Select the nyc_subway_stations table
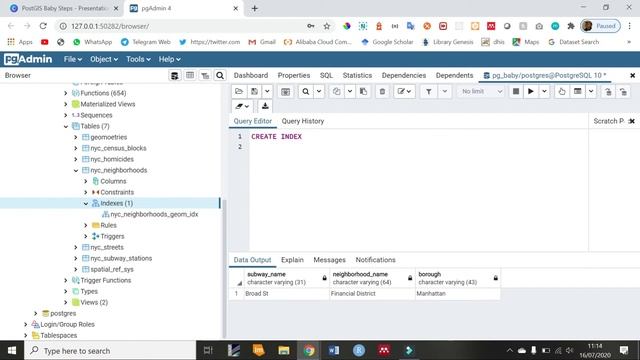Viewport: 640px width, 360px height. click(121, 258)
